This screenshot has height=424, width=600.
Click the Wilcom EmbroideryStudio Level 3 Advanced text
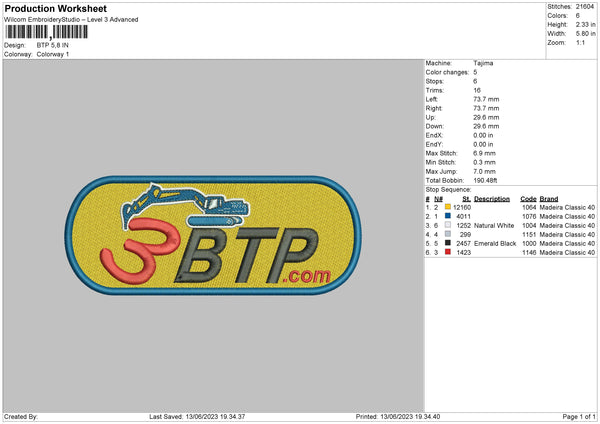[71, 20]
